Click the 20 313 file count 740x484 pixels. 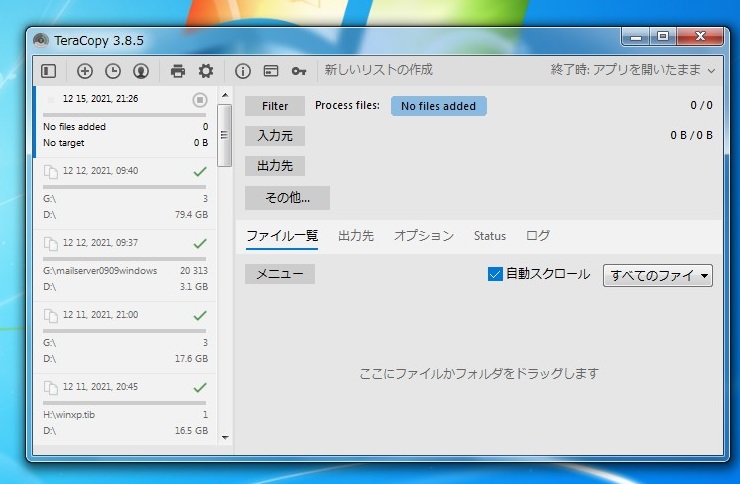click(194, 271)
